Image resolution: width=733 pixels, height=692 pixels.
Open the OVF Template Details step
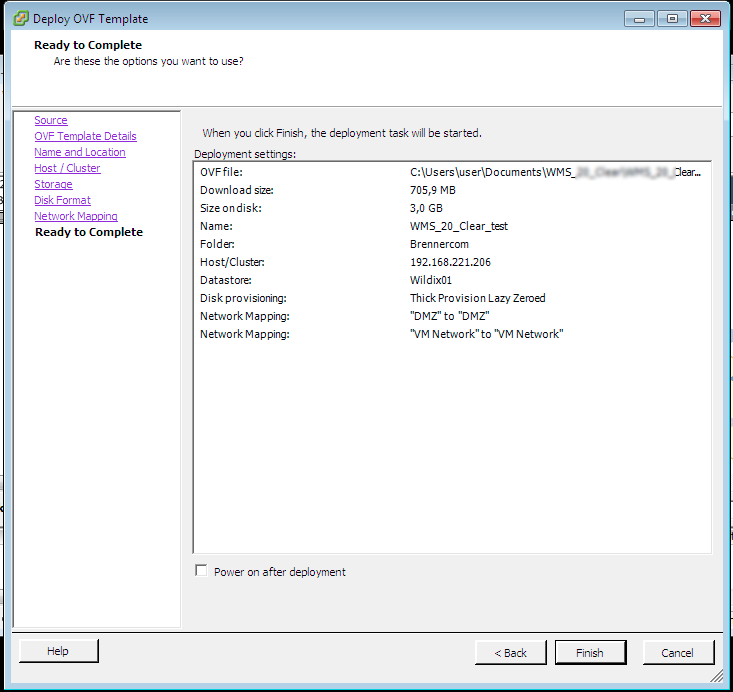click(x=85, y=136)
